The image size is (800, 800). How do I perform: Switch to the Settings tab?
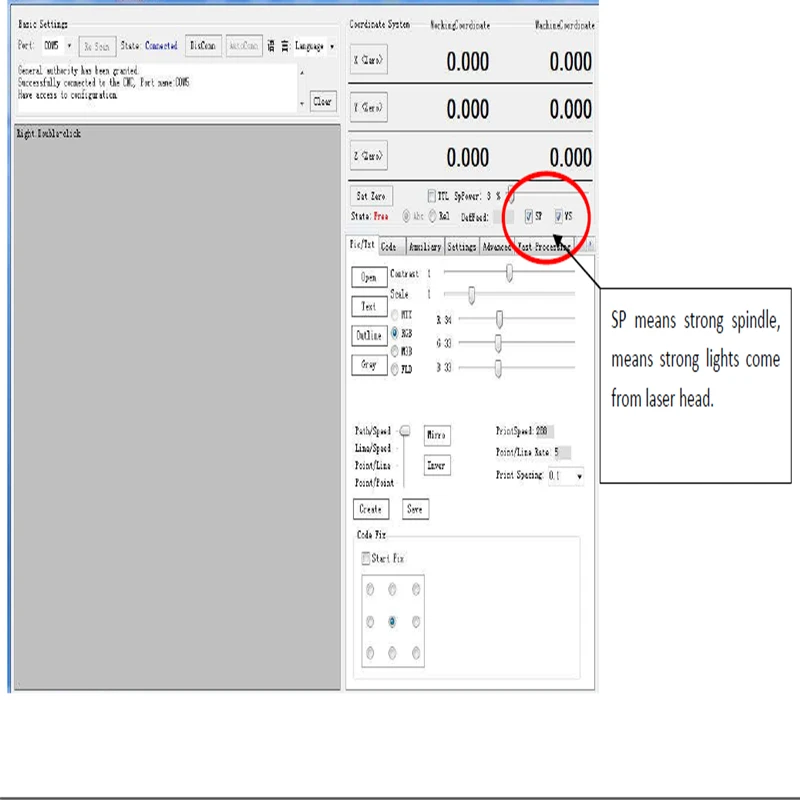click(462, 247)
